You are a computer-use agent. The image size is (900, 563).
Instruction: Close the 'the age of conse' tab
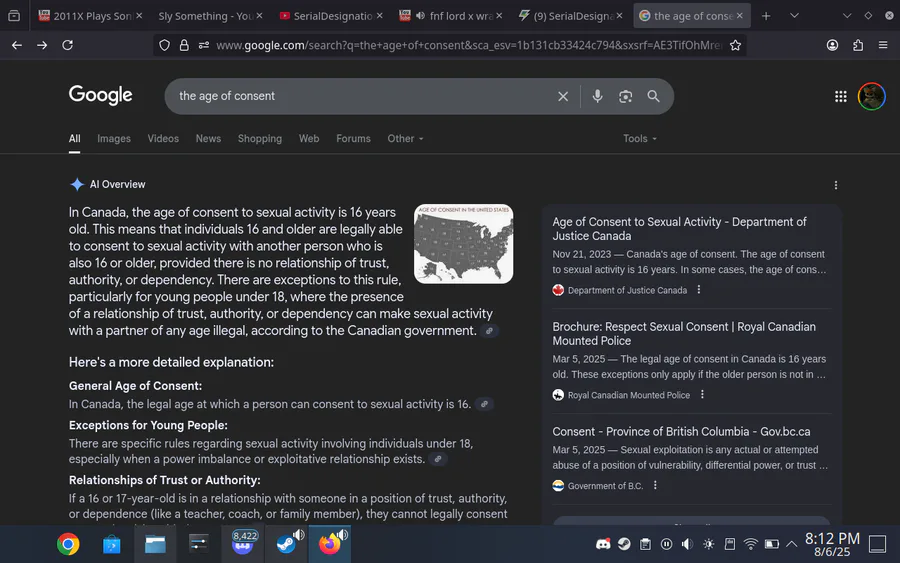[740, 16]
